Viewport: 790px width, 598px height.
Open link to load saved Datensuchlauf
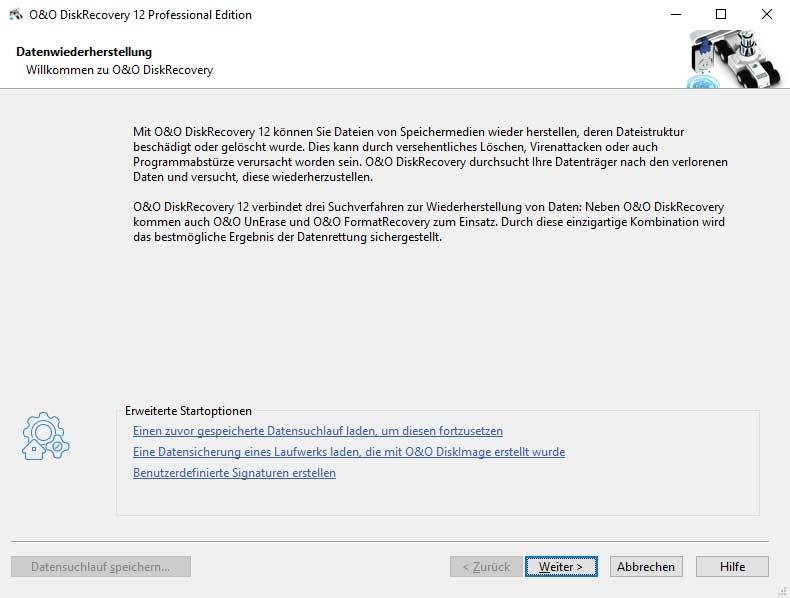(317, 431)
